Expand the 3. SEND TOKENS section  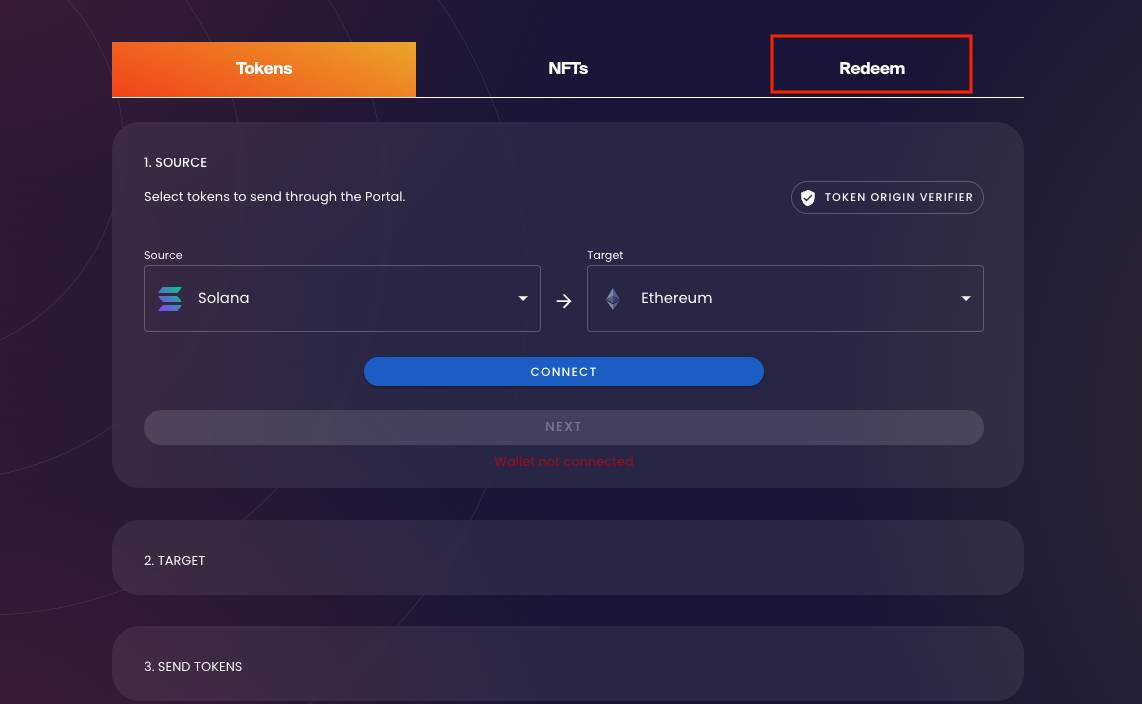[568, 663]
